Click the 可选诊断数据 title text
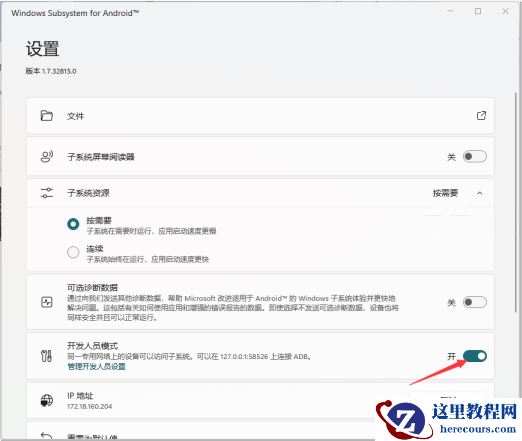522x441 pixels. 92,287
